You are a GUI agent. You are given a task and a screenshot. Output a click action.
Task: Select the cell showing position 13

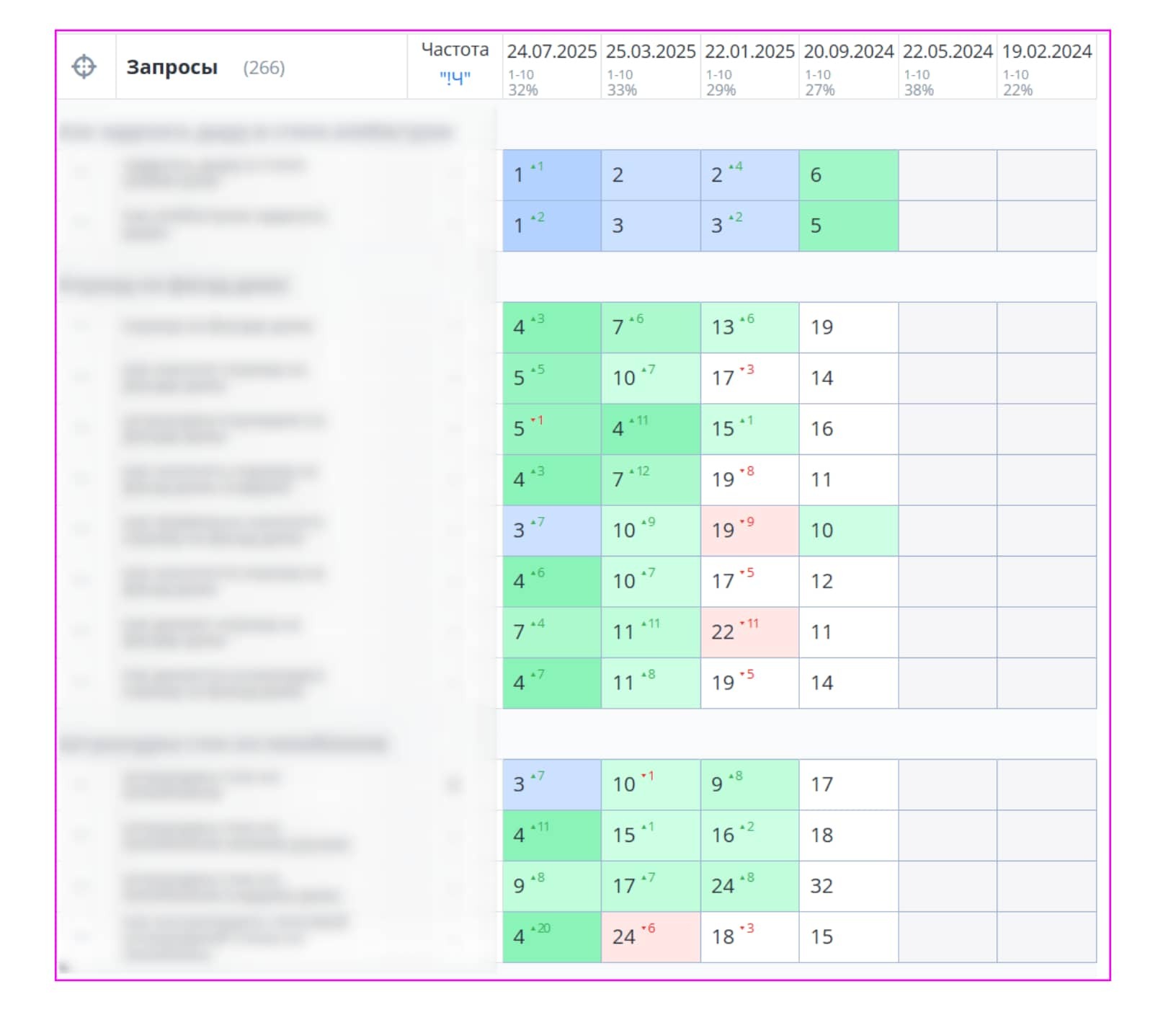click(749, 327)
